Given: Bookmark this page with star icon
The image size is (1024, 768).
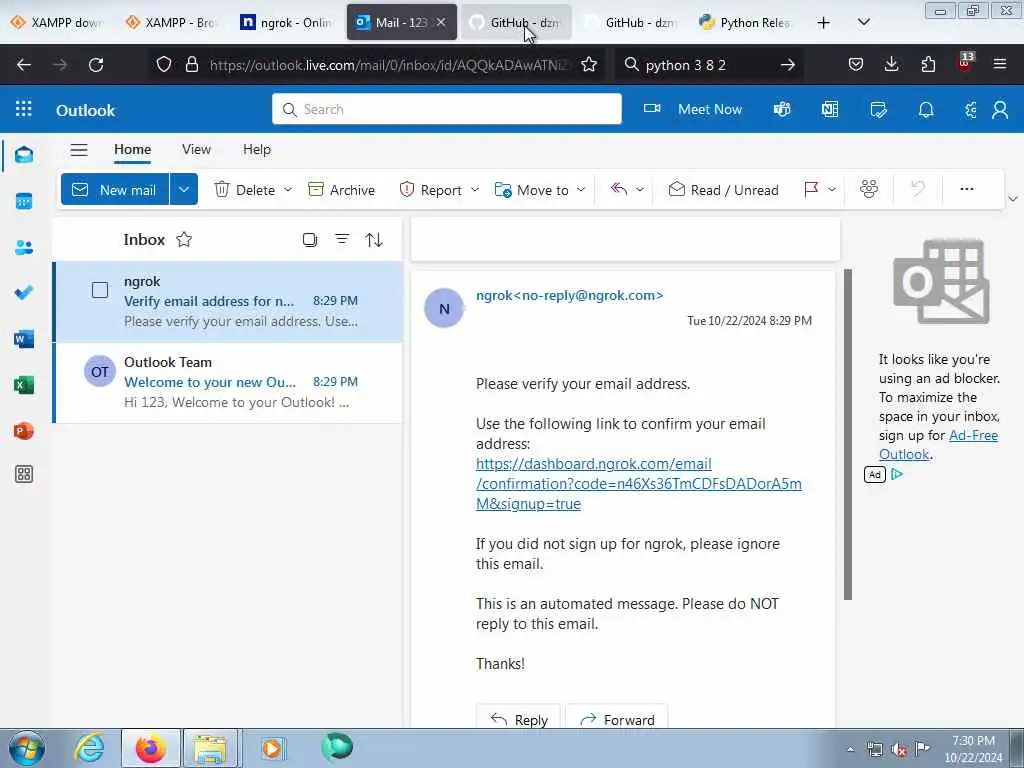Looking at the screenshot, I should 589,65.
